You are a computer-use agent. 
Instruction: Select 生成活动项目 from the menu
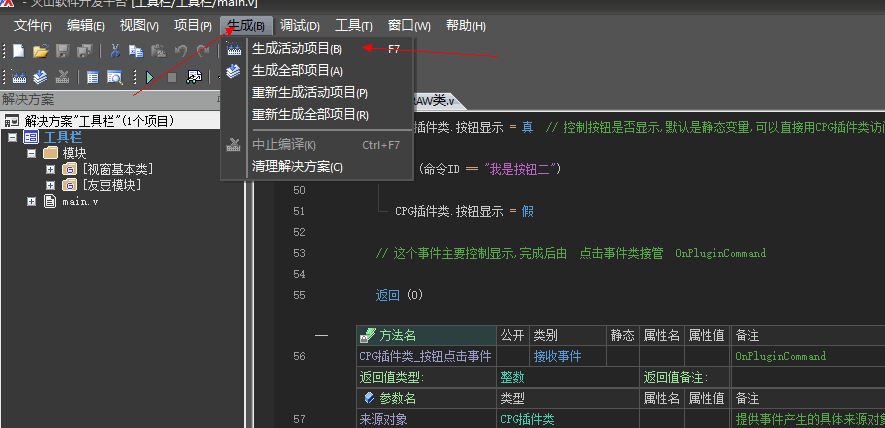pyautogui.click(x=296, y=48)
